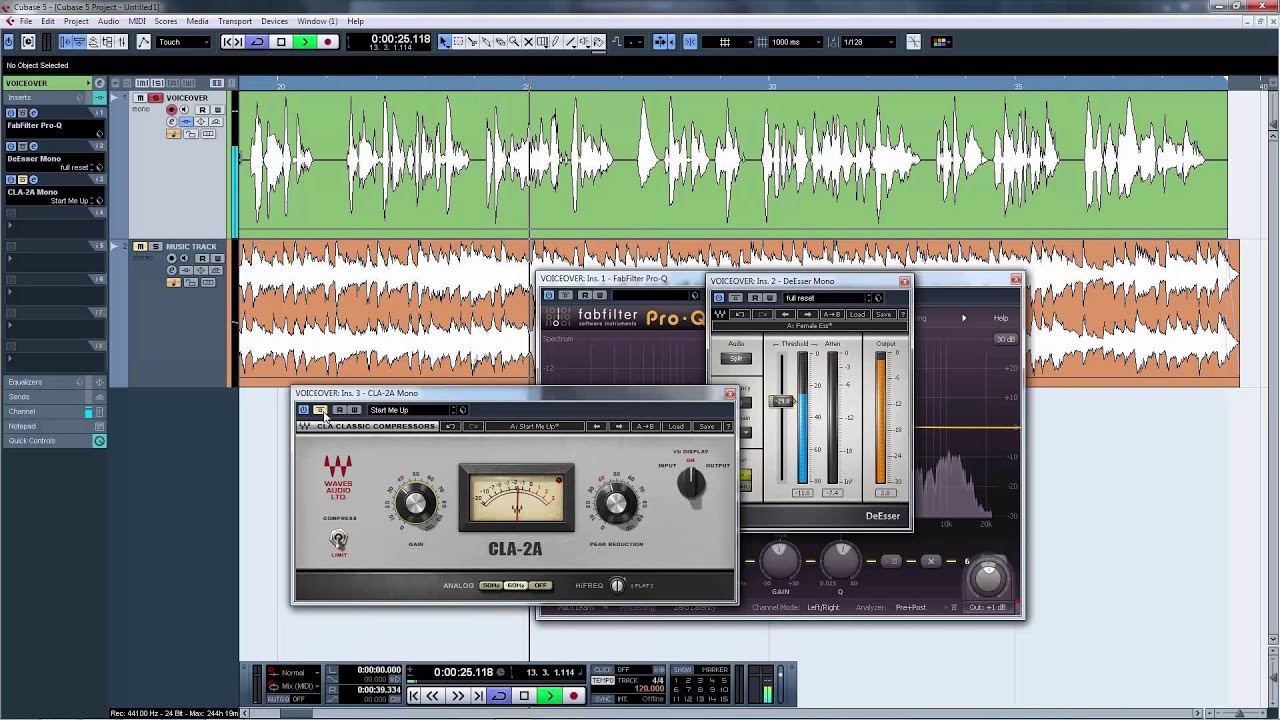Open the Devices menu
Screen dimensions: 1280x720
[274, 21]
